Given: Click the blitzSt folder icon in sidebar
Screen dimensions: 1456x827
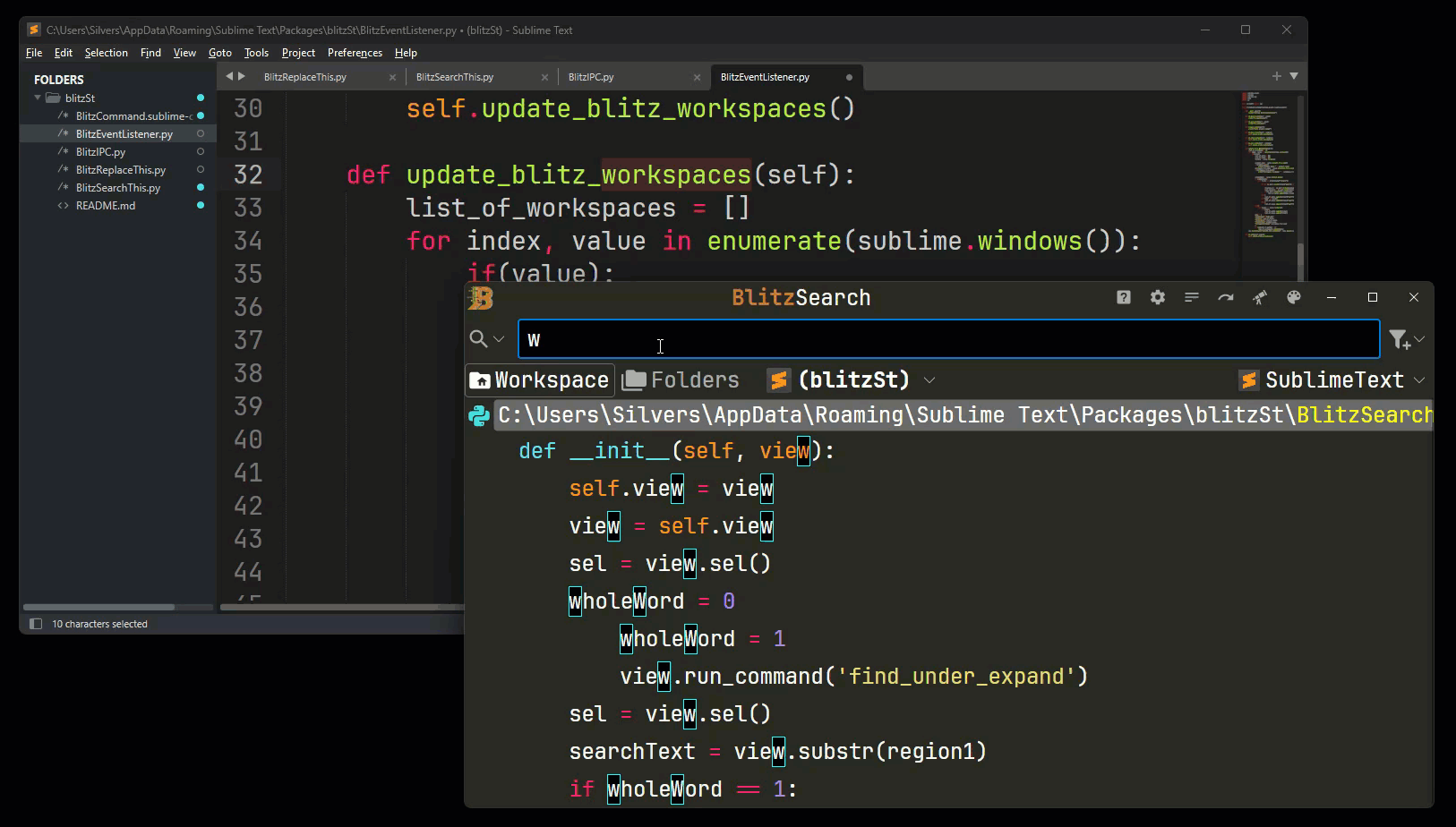Looking at the screenshot, I should 53,98.
